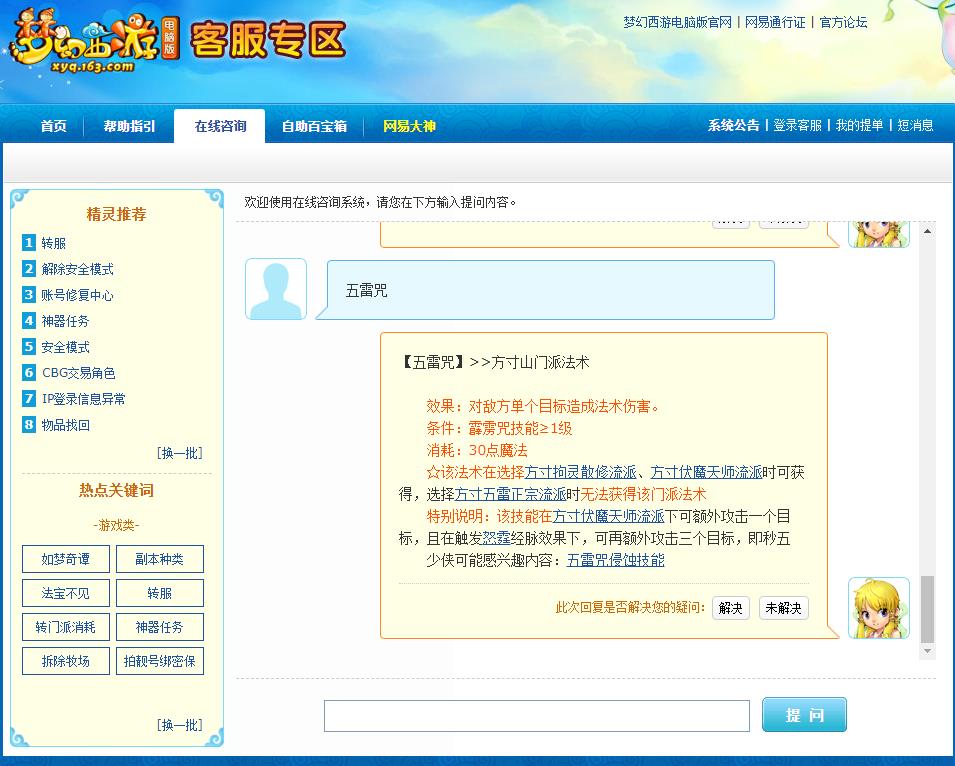Click number 2 icon beside 解除安全模式
The image size is (955, 766).
coord(29,269)
